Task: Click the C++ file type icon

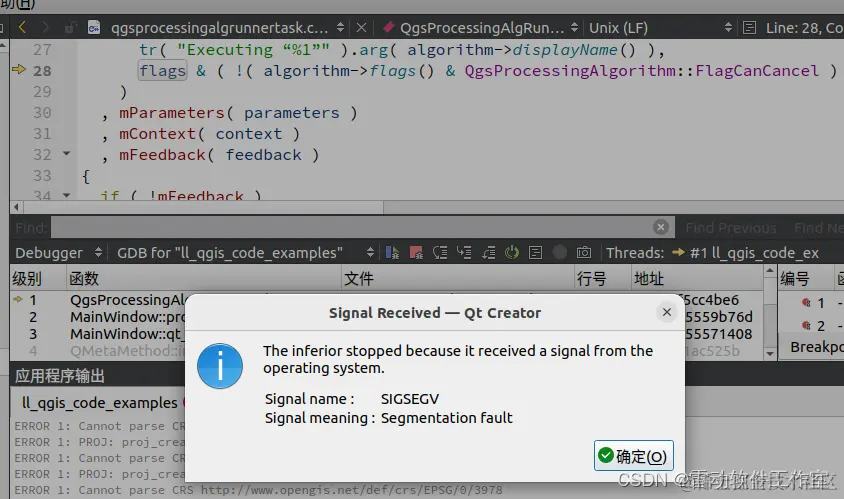Action: [94, 27]
